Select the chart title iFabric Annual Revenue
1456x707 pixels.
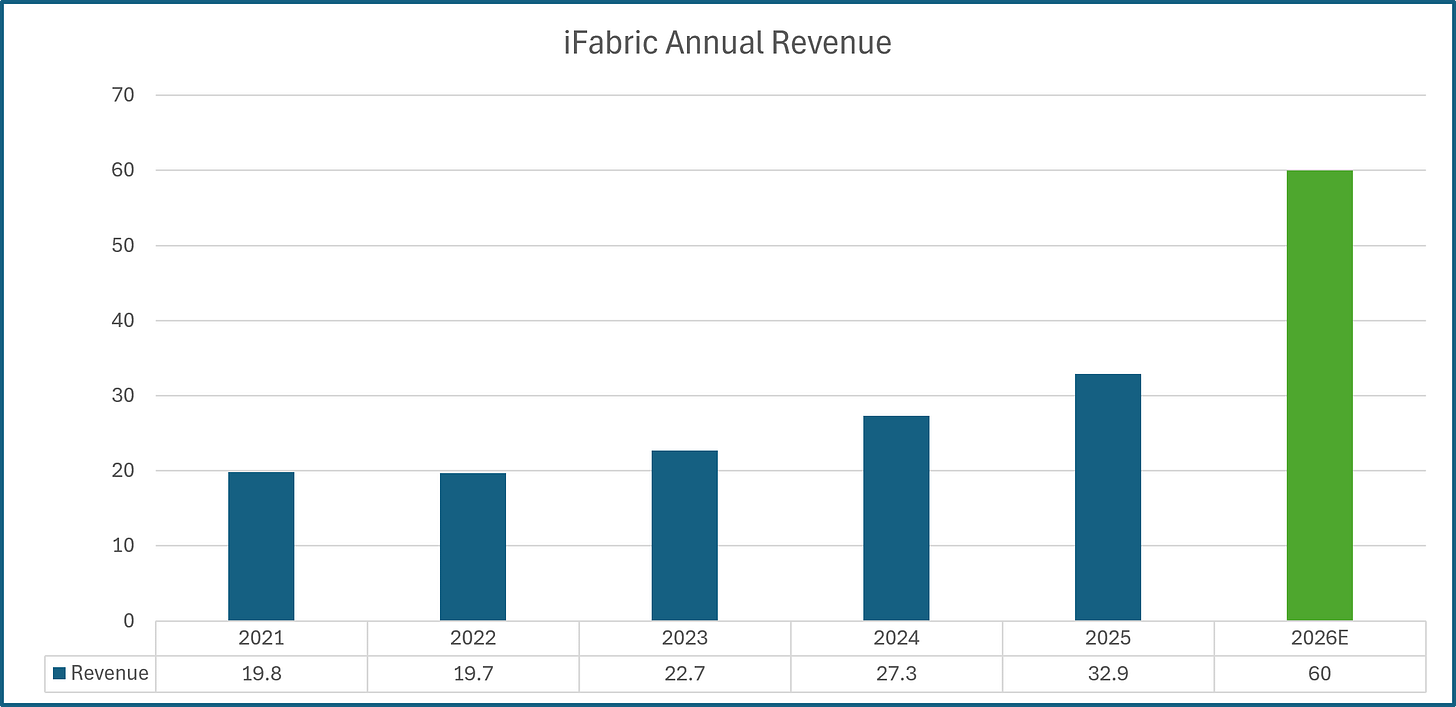pos(728,43)
